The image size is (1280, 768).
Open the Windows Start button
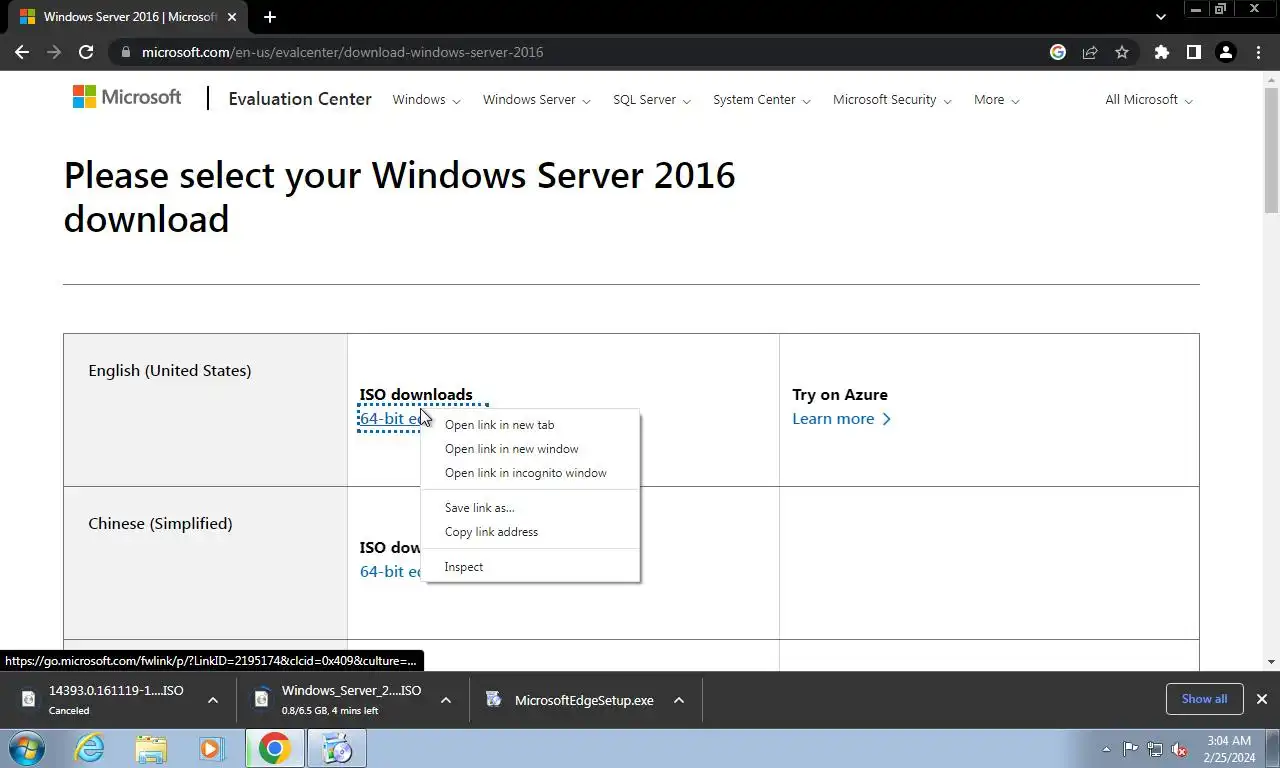coord(26,748)
